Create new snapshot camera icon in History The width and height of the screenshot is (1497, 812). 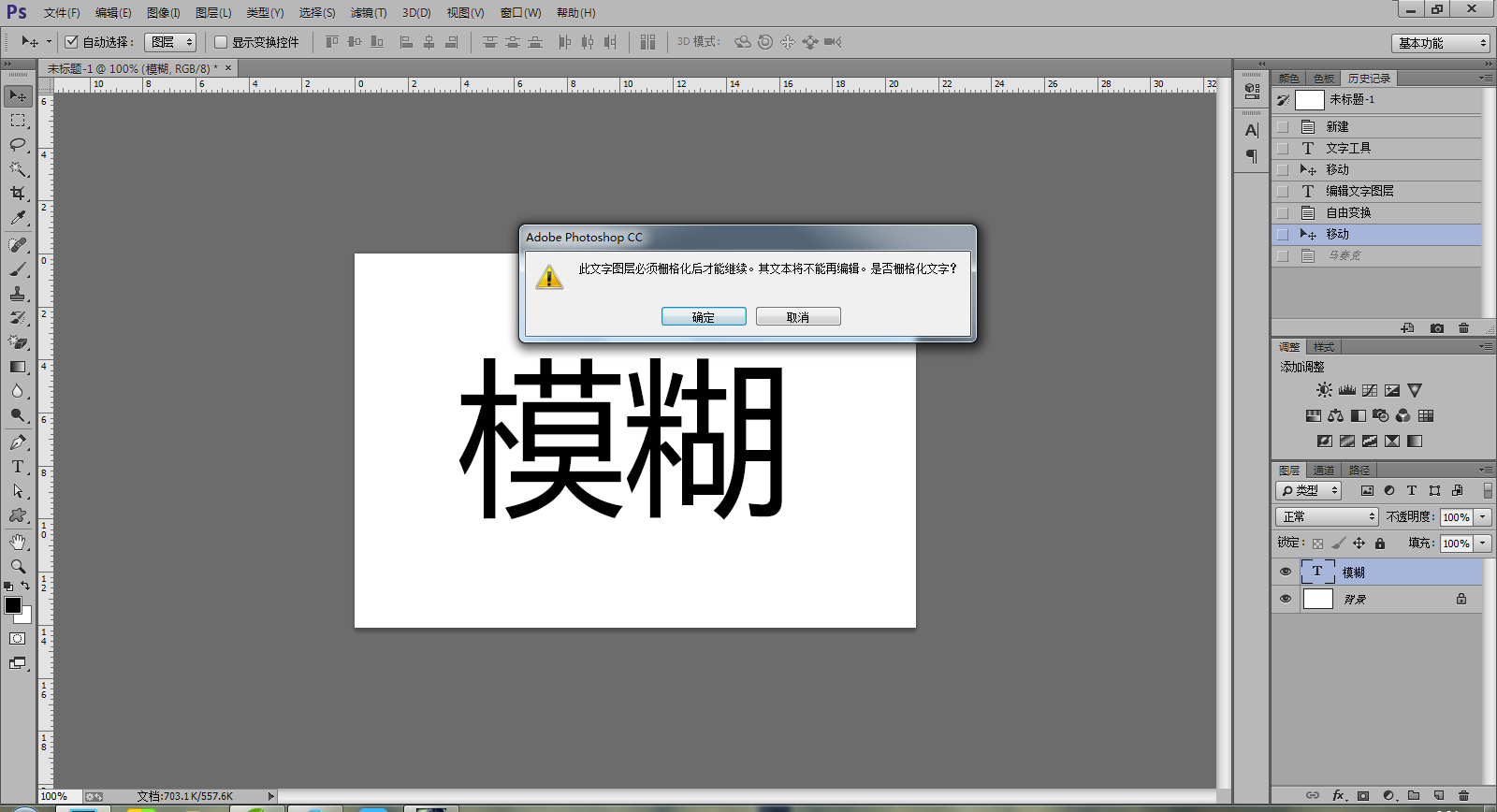click(1437, 328)
